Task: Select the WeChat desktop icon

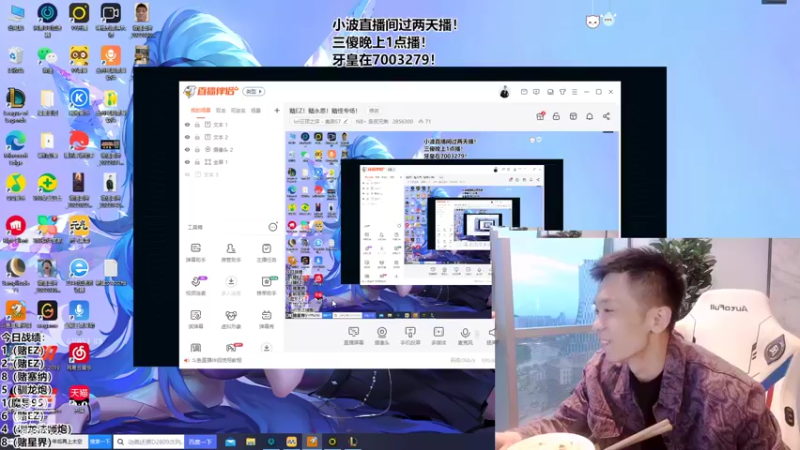Action: tap(47, 60)
